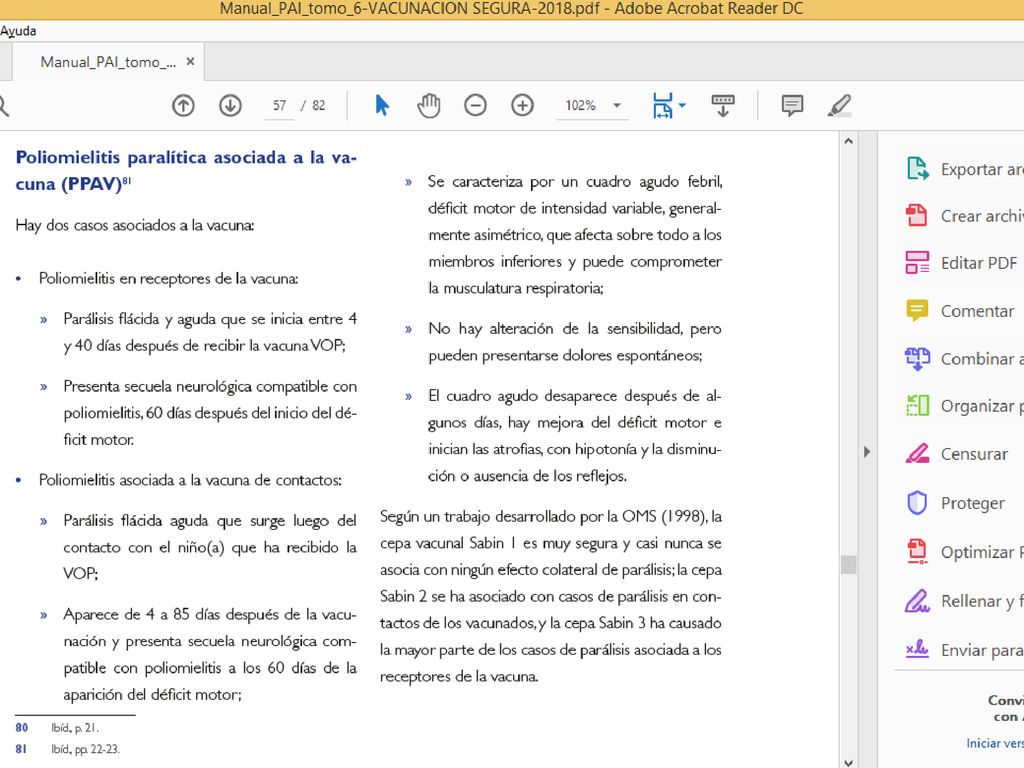This screenshot has width=1024, height=768.
Task: Click the Enviar para firma icon
Action: tap(917, 649)
